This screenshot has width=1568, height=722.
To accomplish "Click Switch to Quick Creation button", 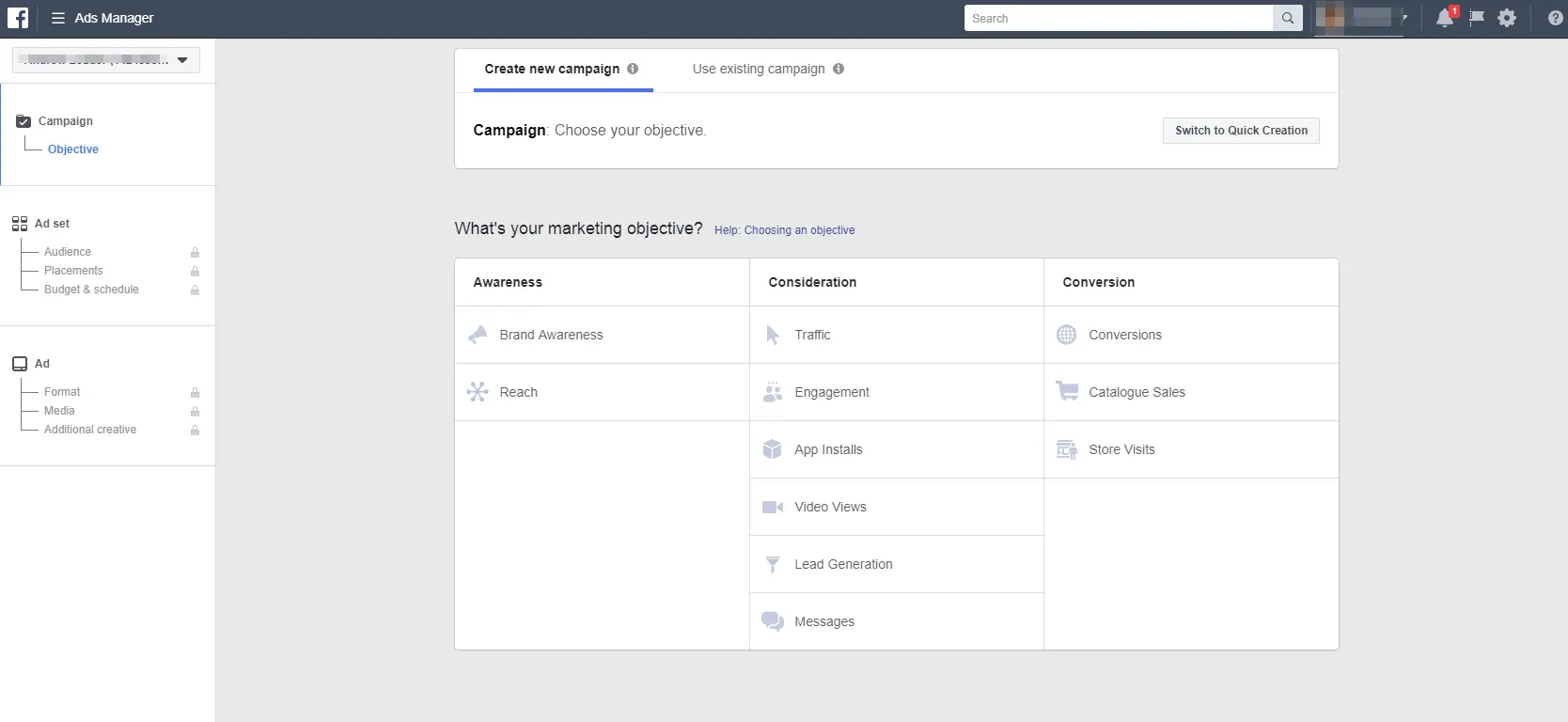I will coord(1241,131).
